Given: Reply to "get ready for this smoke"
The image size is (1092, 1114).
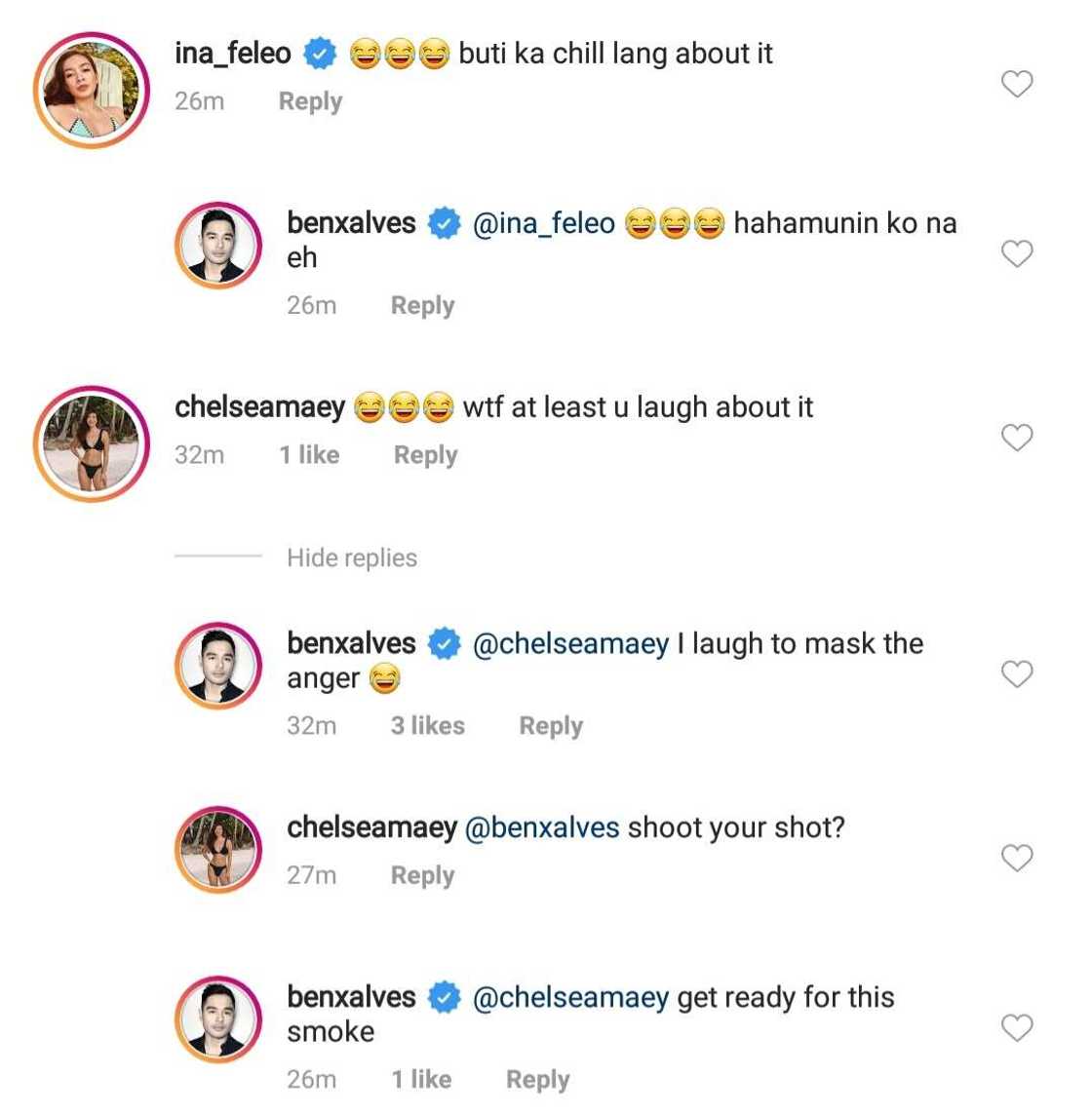Looking at the screenshot, I should (537, 1080).
